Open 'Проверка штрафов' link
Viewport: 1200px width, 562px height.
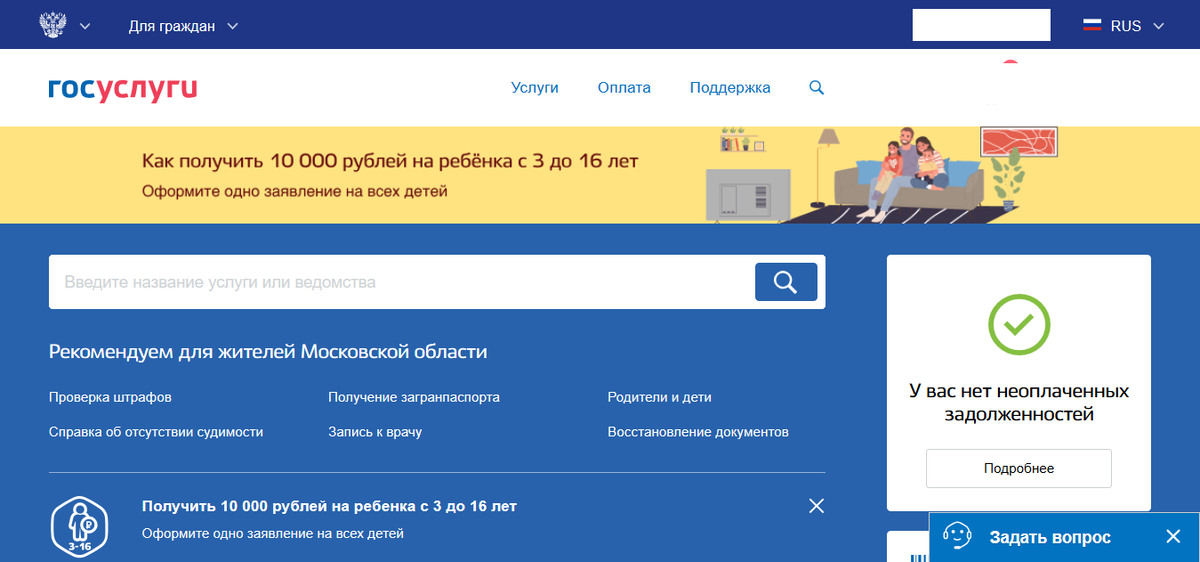[110, 397]
